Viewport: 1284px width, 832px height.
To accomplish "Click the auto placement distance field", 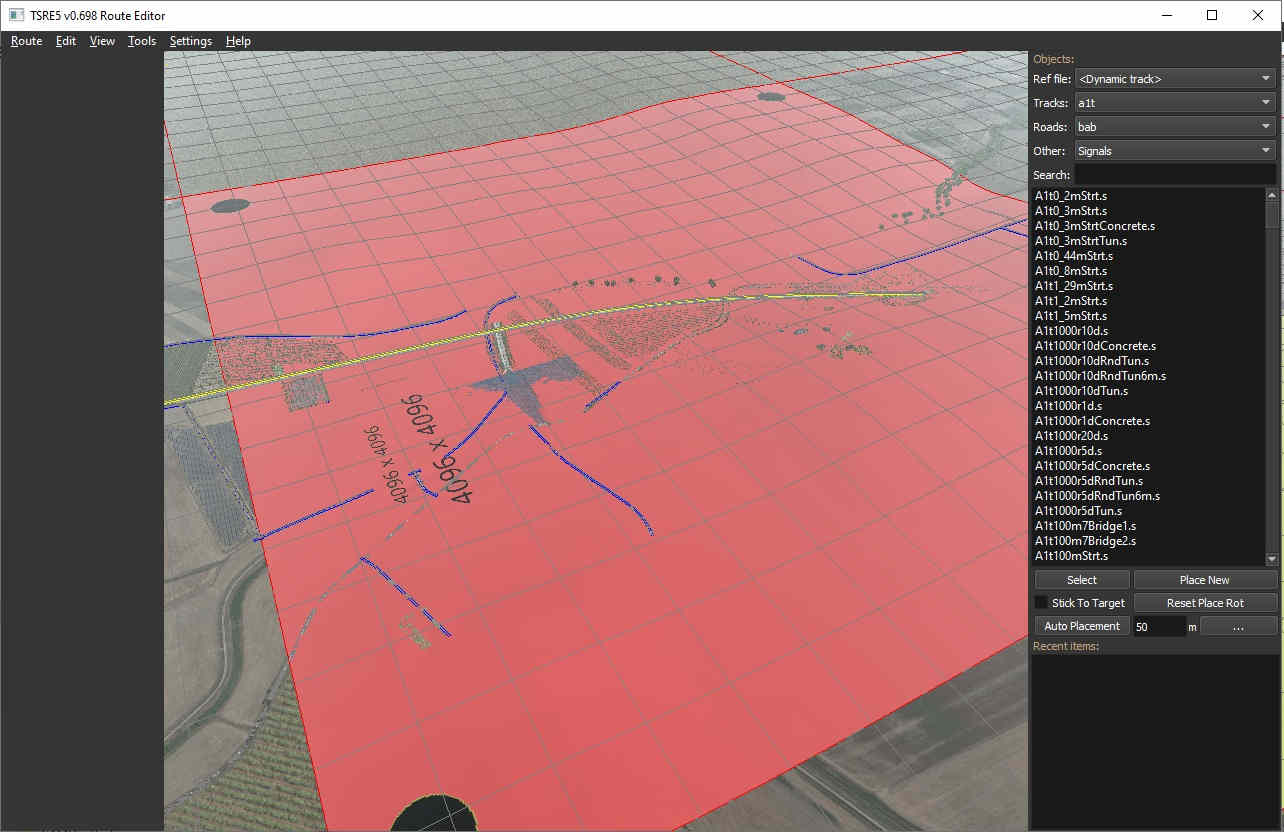I will pos(1158,626).
